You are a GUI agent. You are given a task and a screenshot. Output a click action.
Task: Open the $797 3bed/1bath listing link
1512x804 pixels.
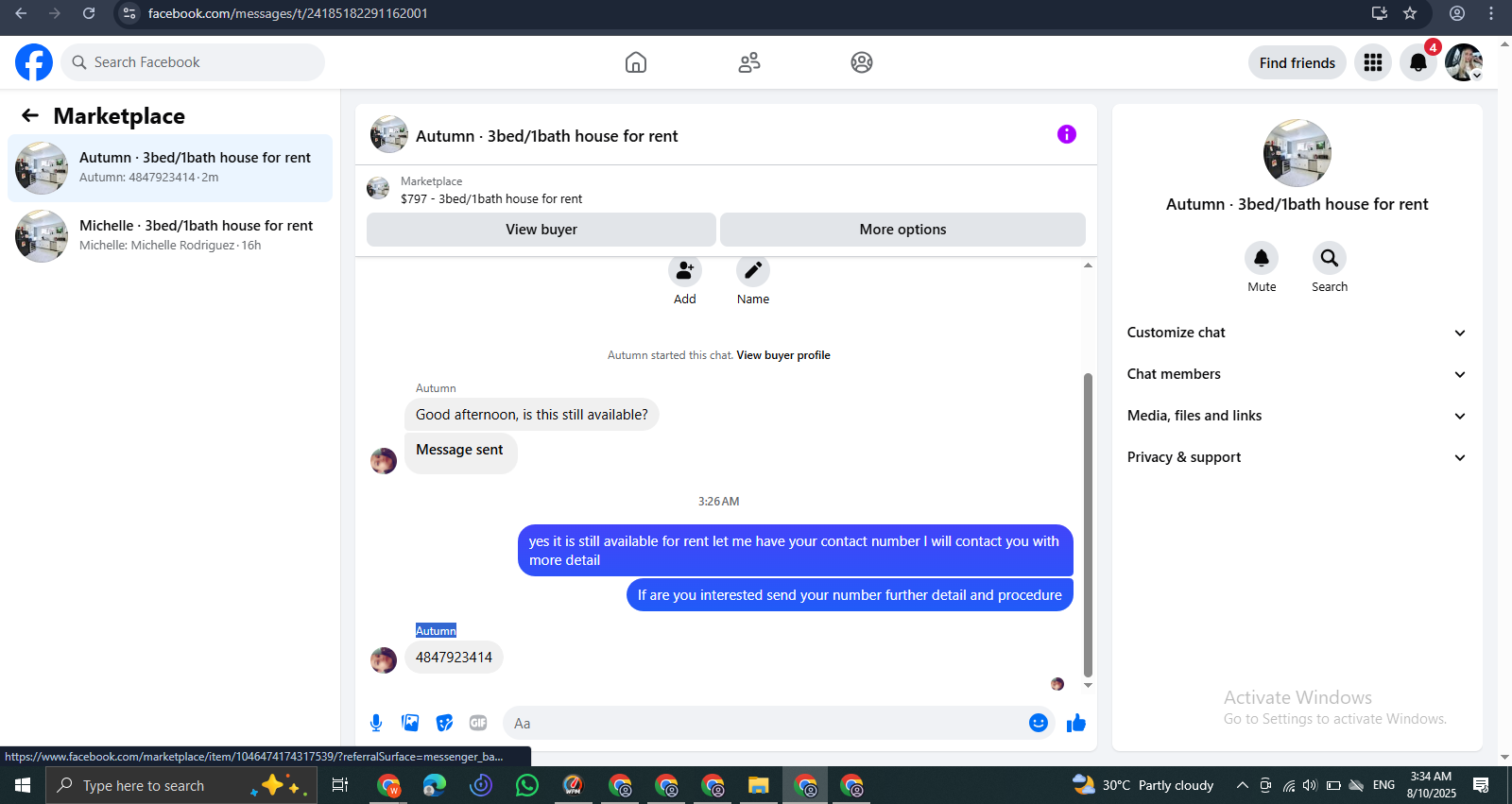click(491, 198)
